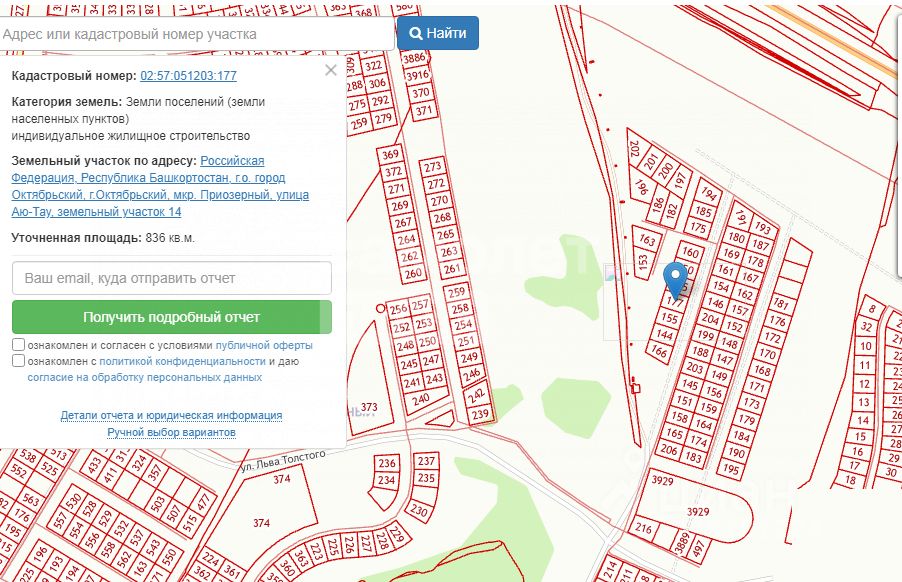Select parcel 3916 on the map
Viewport: 902px width, 582px height.
click(x=417, y=75)
